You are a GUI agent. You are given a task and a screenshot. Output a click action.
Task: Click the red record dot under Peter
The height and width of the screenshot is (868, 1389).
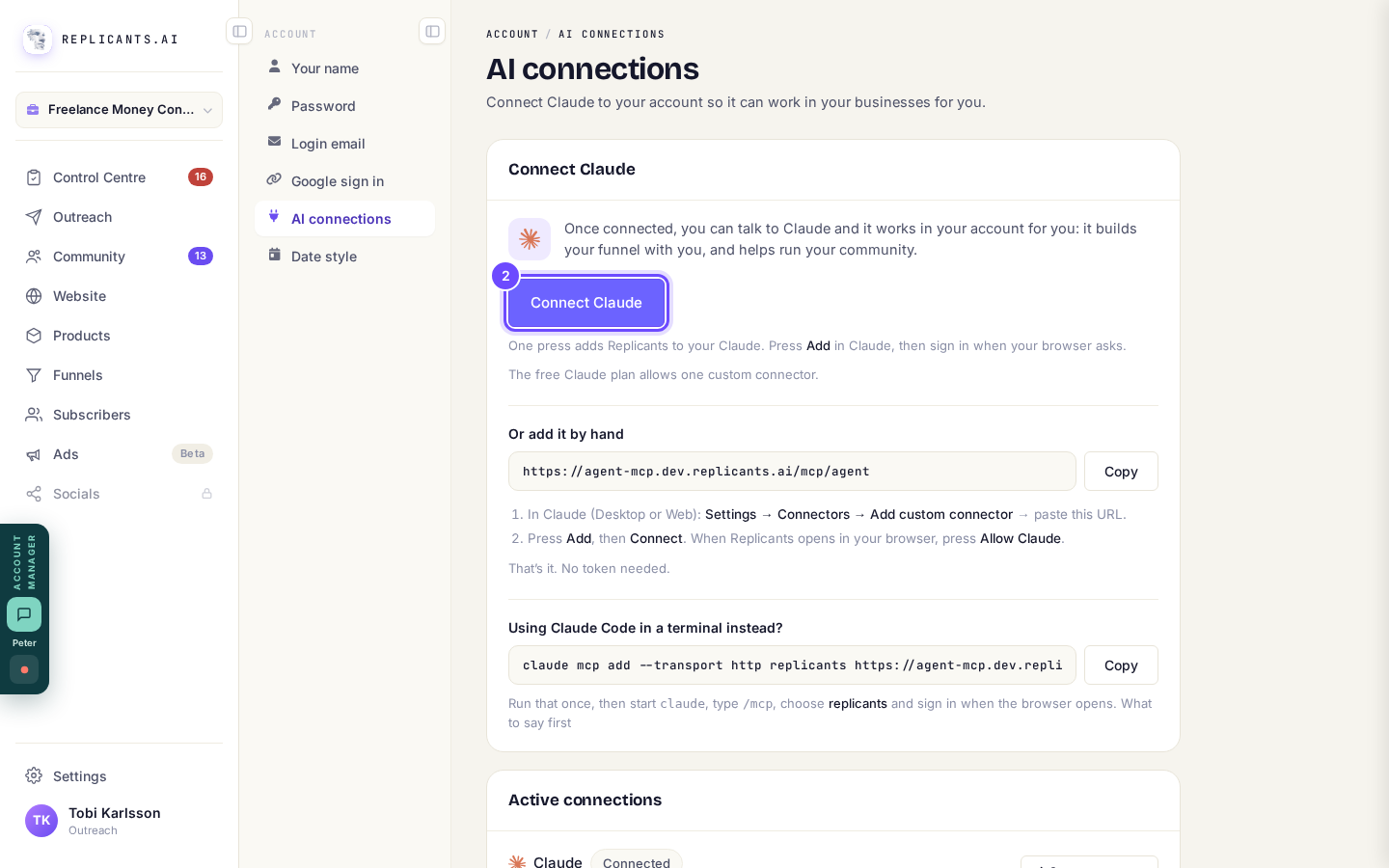[x=24, y=669]
